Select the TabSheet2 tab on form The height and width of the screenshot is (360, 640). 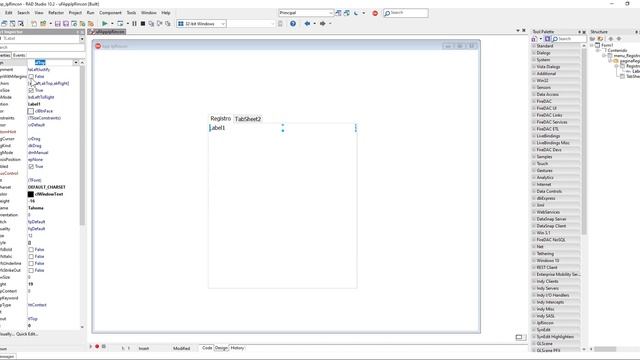(x=248, y=119)
